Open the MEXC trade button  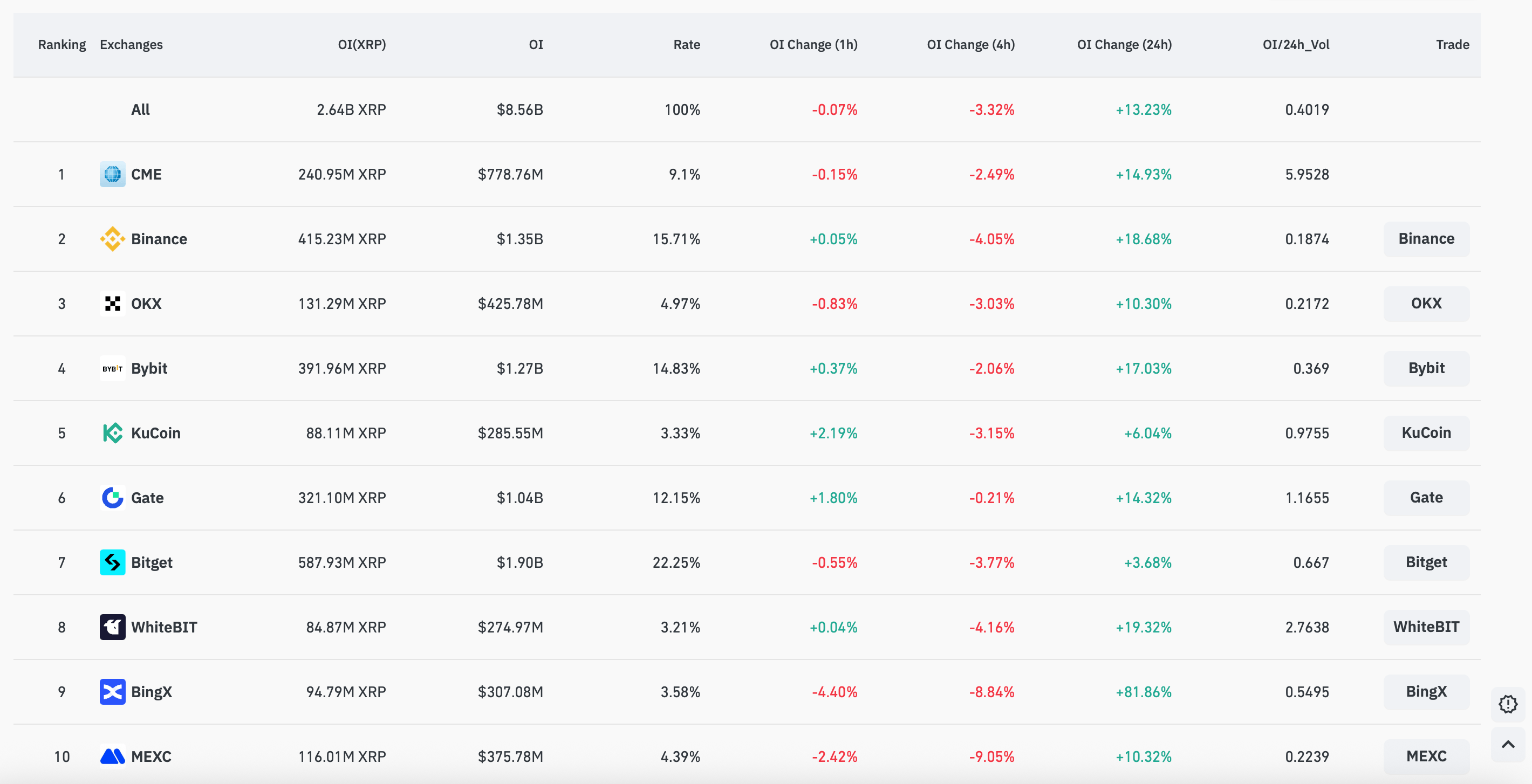(x=1426, y=757)
